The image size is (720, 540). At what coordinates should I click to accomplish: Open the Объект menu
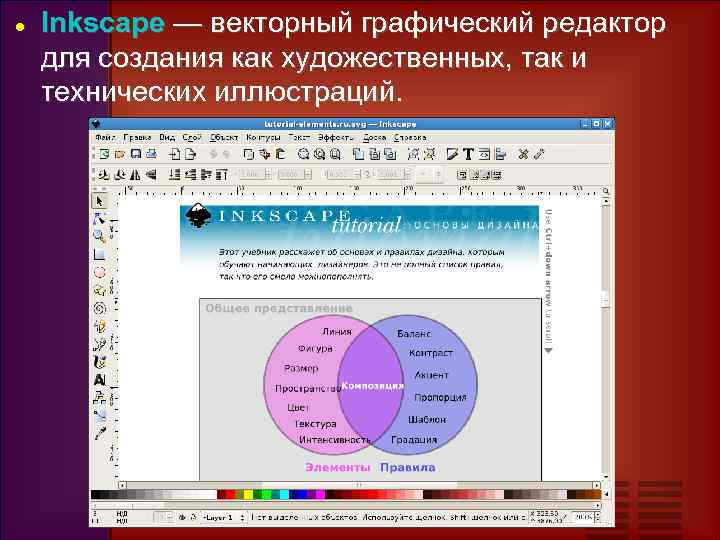pyautogui.click(x=224, y=137)
